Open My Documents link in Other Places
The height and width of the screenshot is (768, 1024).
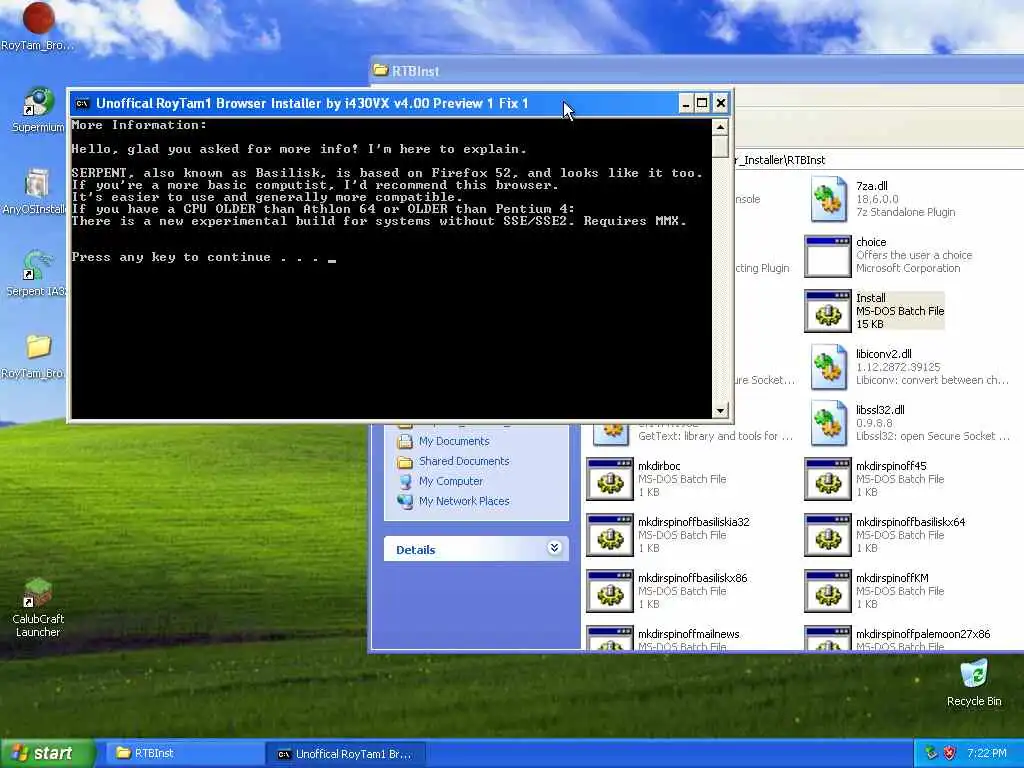tap(454, 441)
